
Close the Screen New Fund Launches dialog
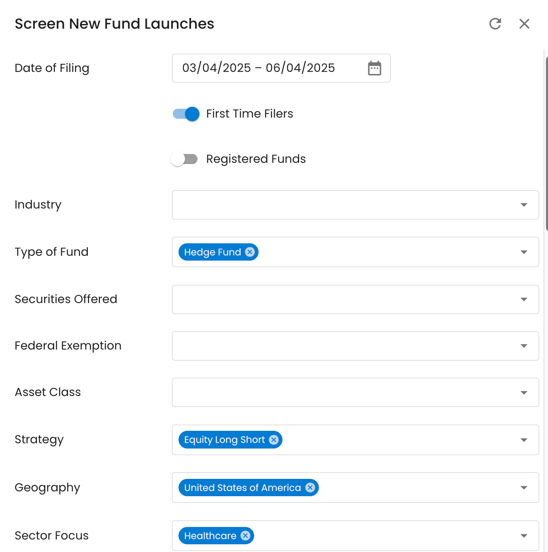pos(524,24)
